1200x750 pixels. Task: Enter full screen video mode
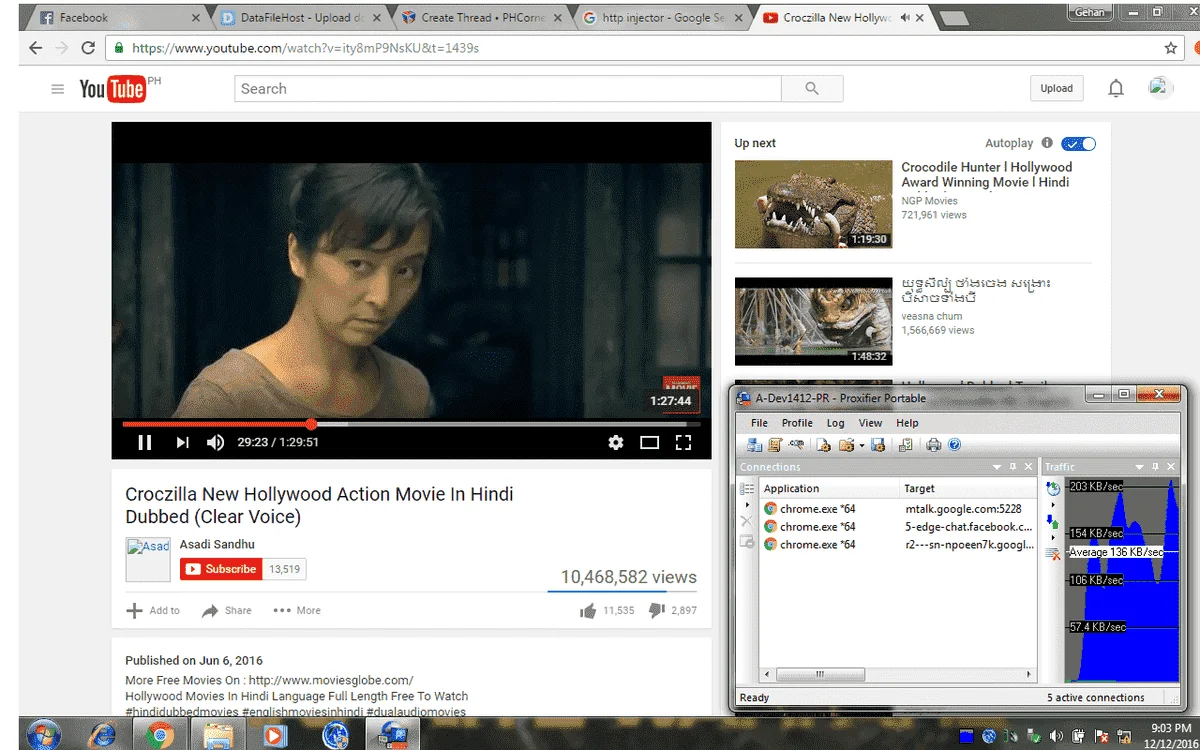point(684,442)
